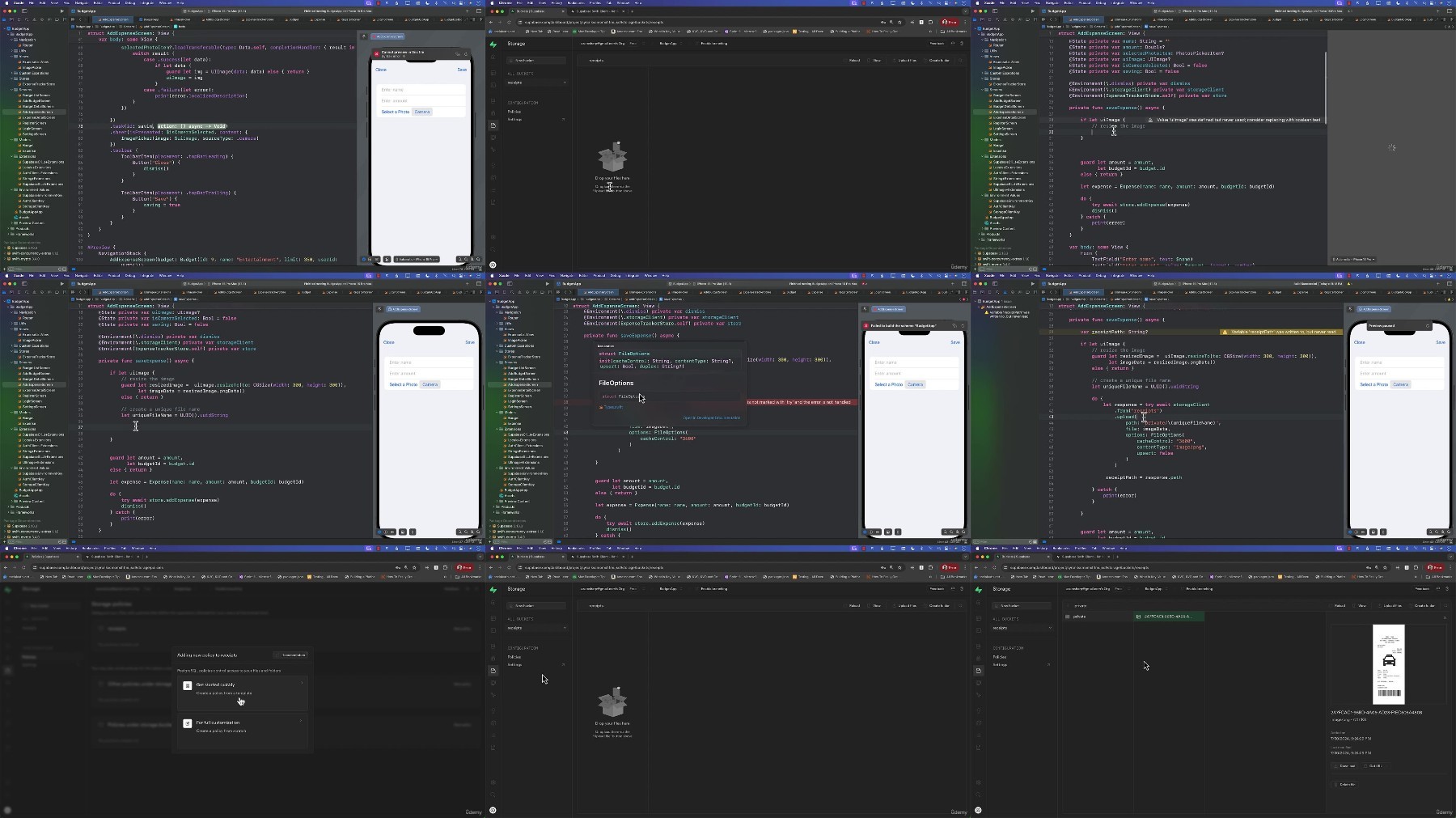Open BudgetApp project dropdown in receipt preview window
The height and width of the screenshot is (818, 1456).
coord(1156,589)
